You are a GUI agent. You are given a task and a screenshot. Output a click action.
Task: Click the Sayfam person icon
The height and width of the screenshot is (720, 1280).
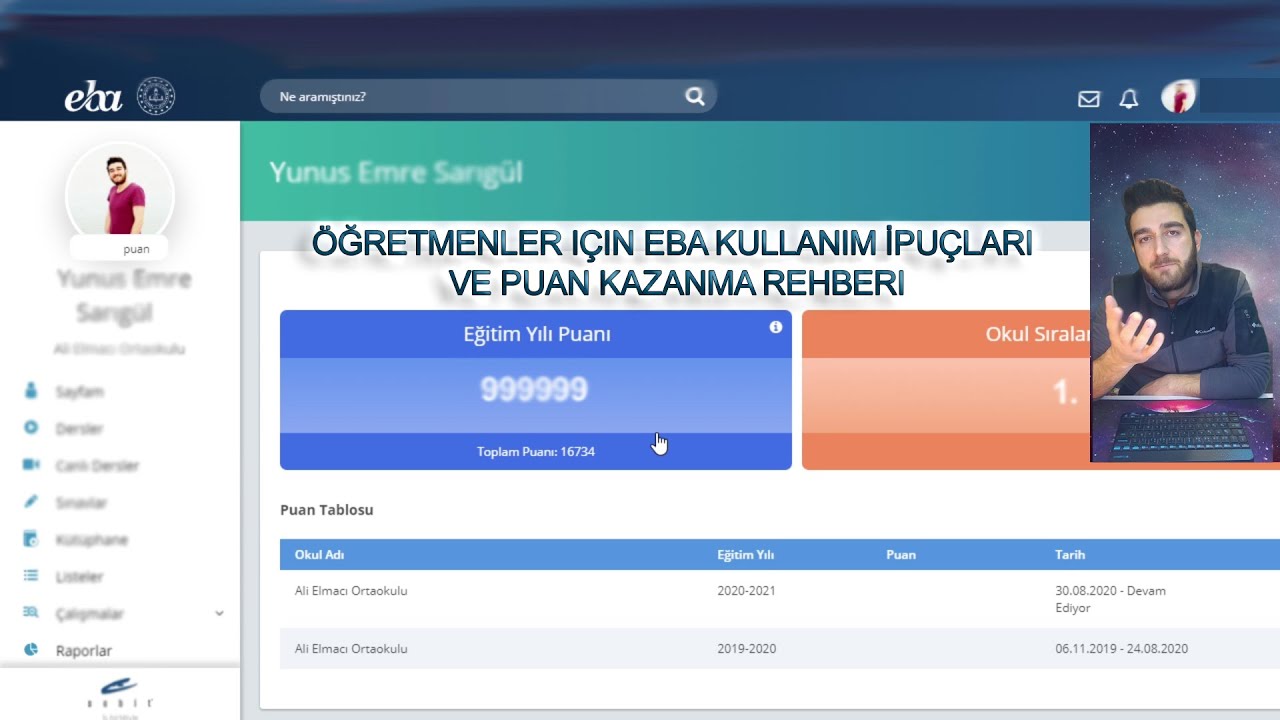pyautogui.click(x=31, y=391)
